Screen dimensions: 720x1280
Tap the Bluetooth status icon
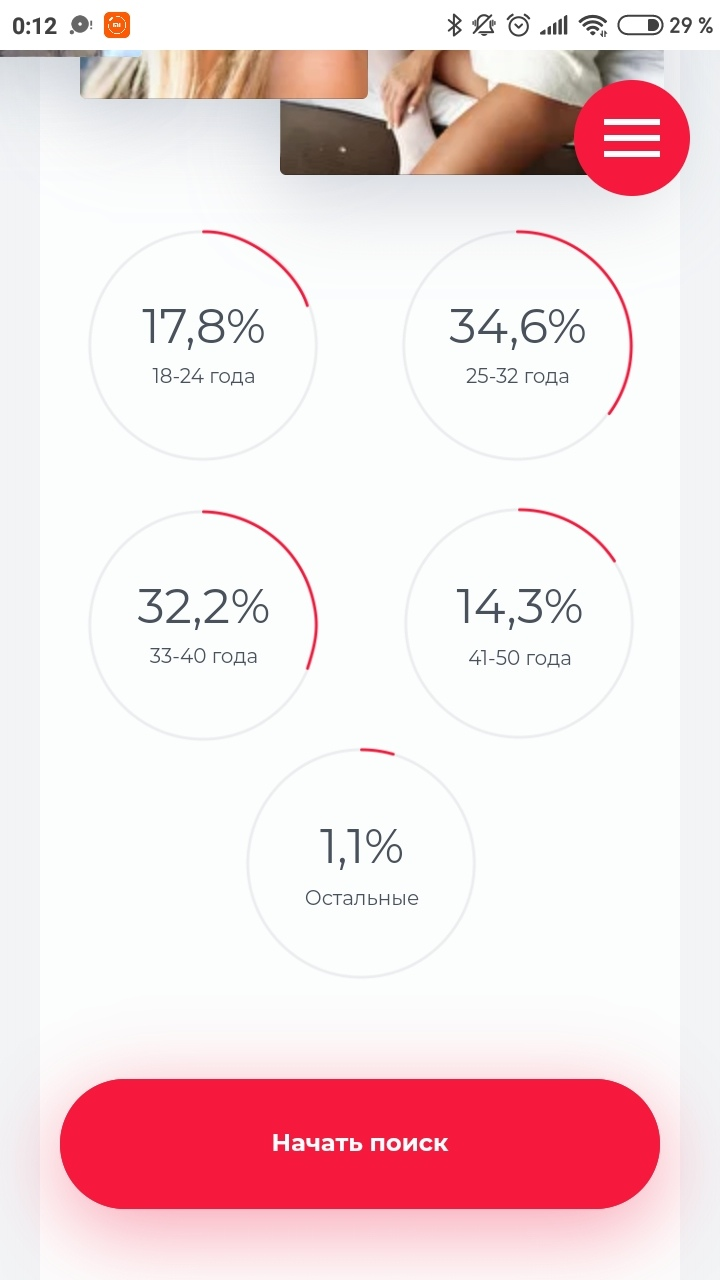pos(454,25)
